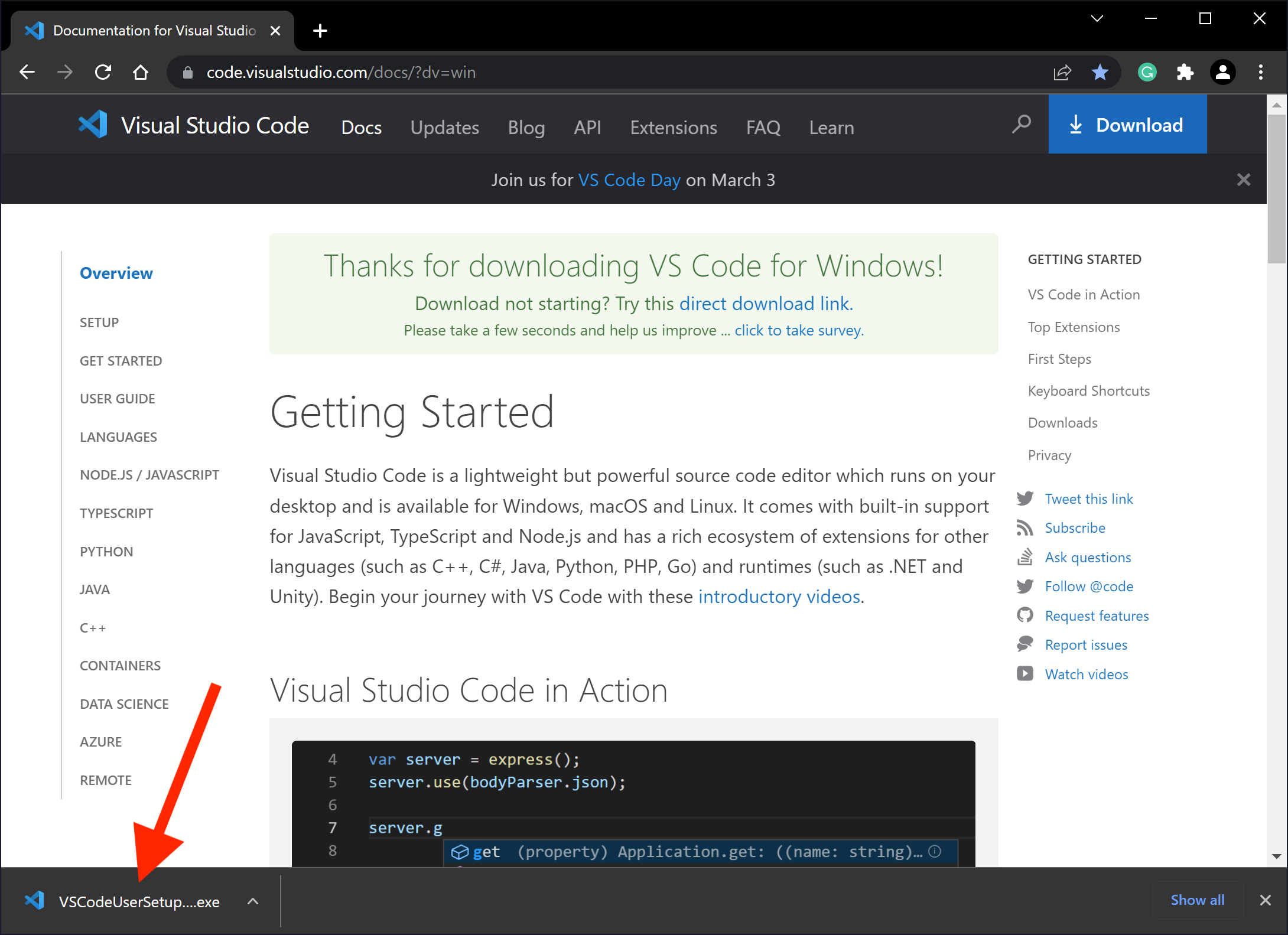This screenshot has height=935, width=1288.
Task: Click the GitHub icon beside Request features
Action: click(x=1025, y=615)
